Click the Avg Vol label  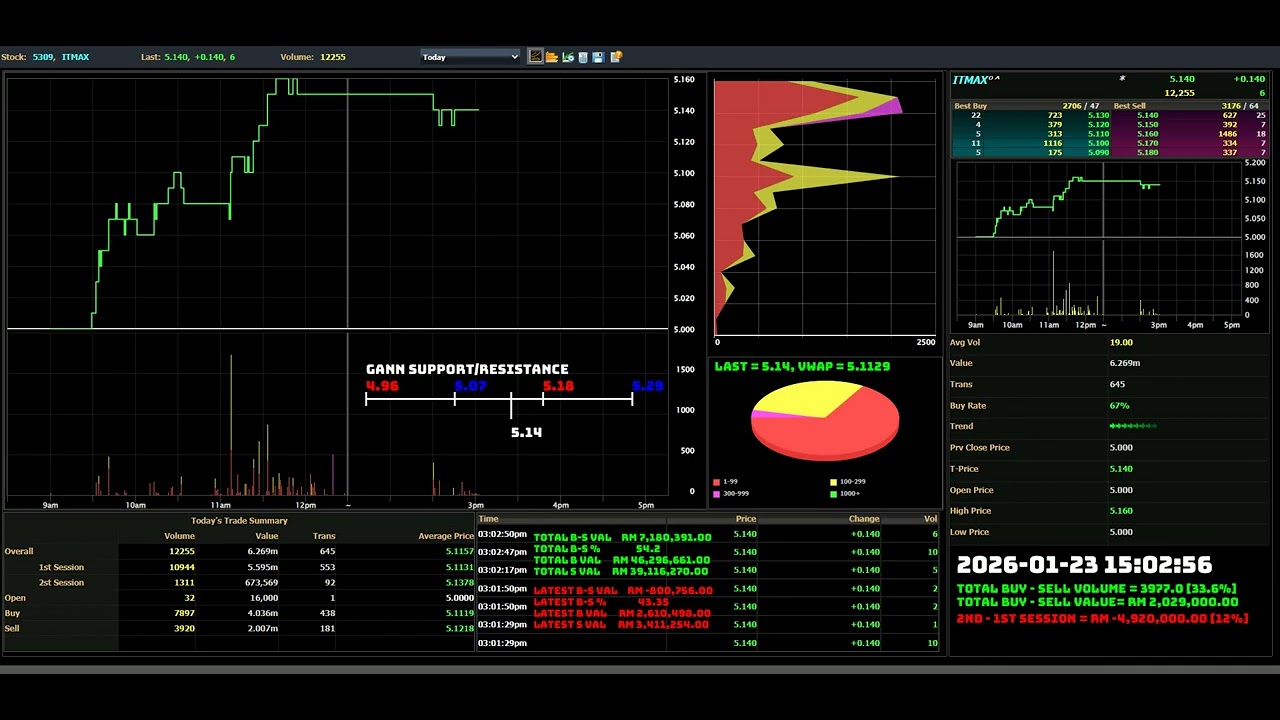click(x=965, y=342)
